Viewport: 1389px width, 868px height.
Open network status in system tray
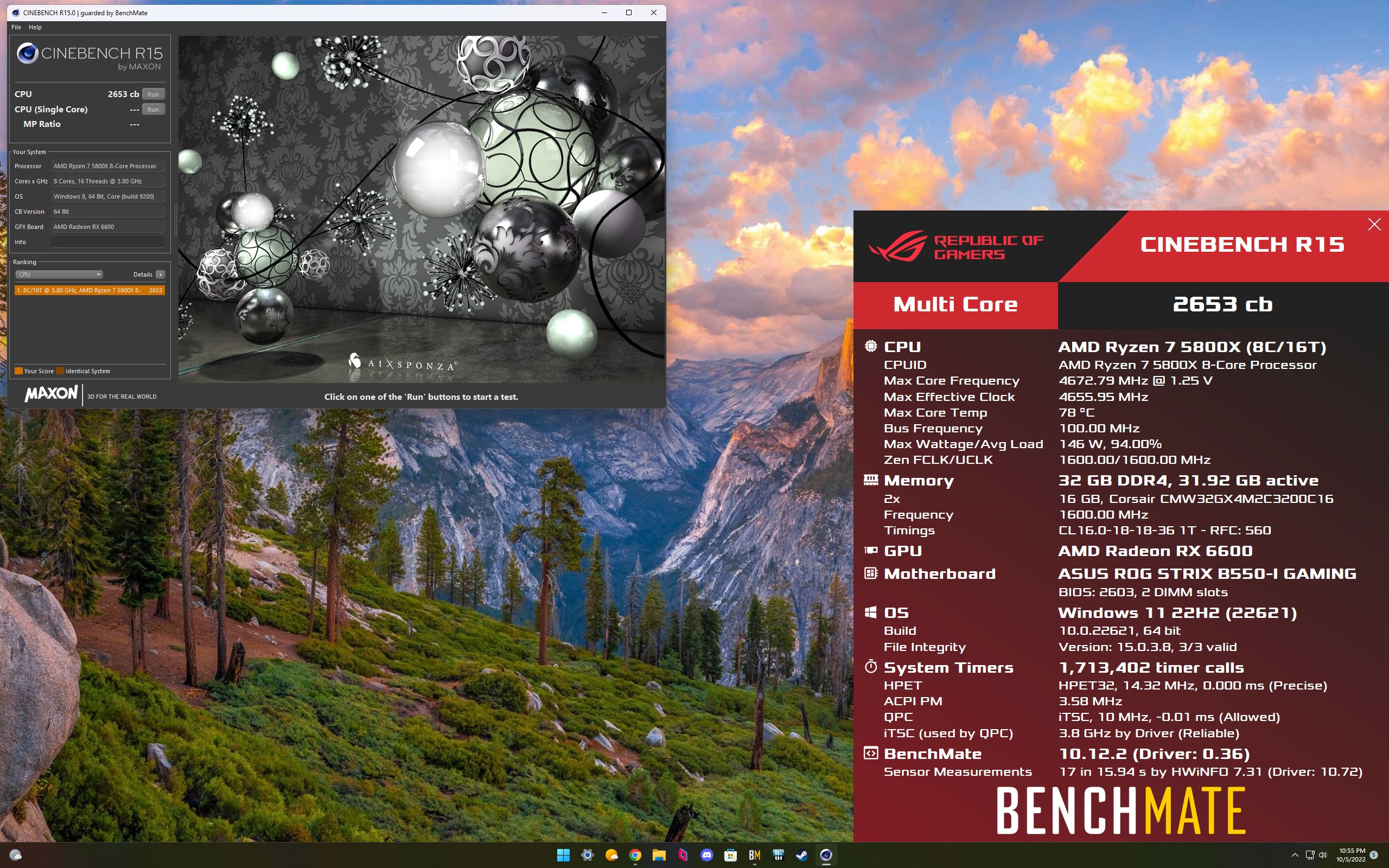[x=1310, y=856]
